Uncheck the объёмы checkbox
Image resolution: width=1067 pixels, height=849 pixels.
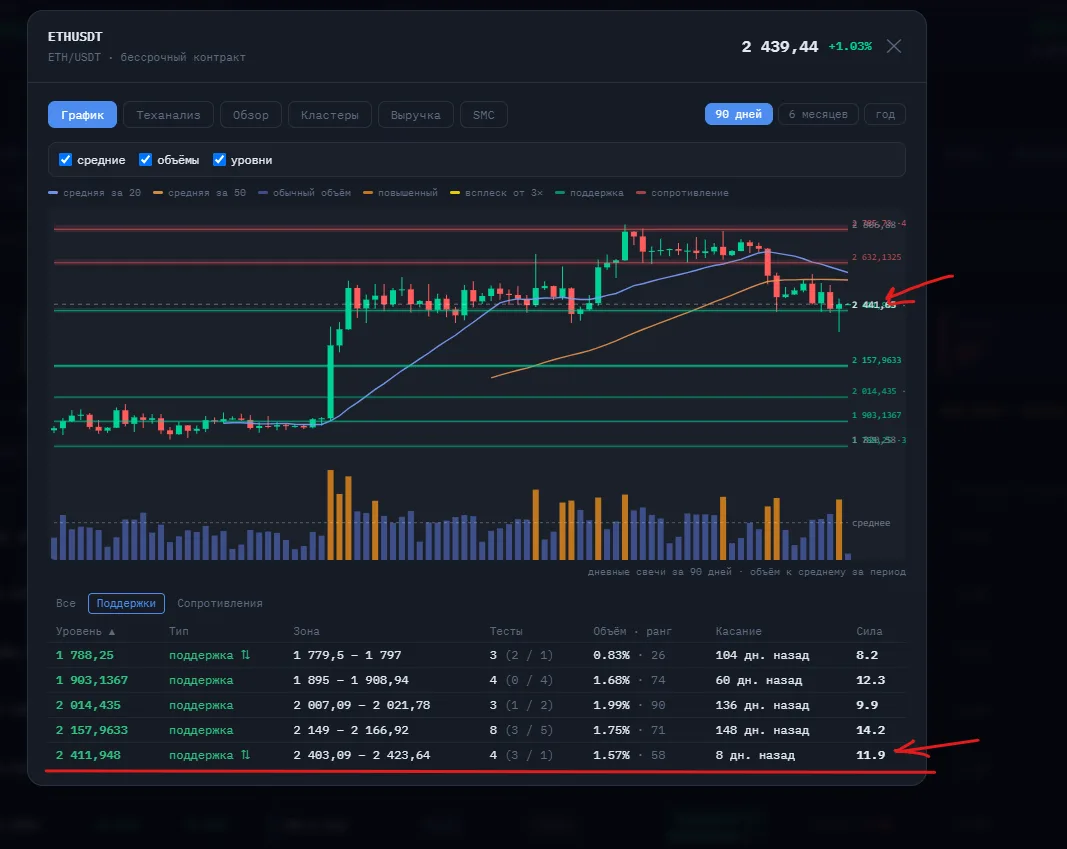[145, 160]
